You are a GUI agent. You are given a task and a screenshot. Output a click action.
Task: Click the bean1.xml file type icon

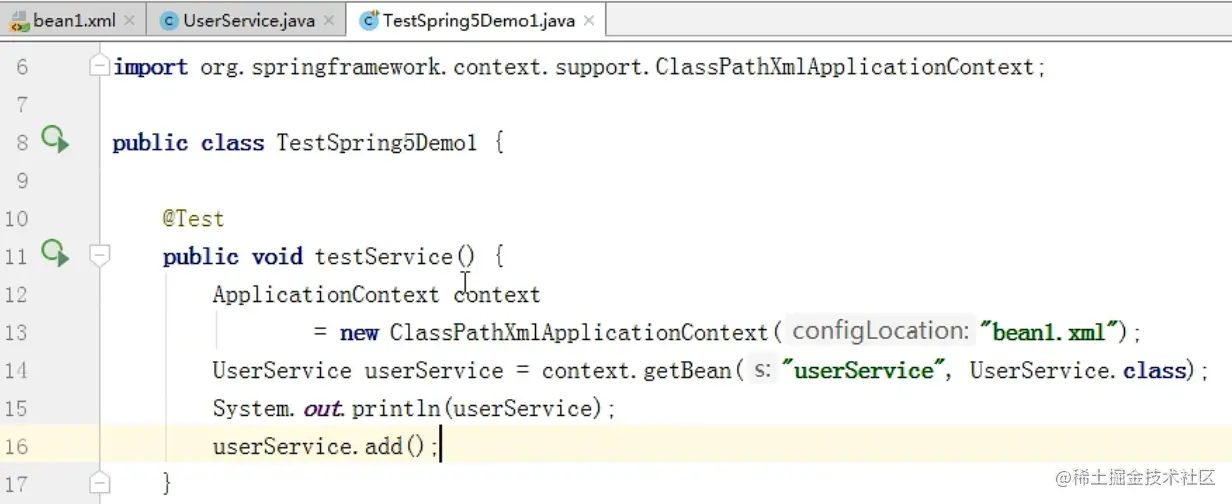coord(20,20)
